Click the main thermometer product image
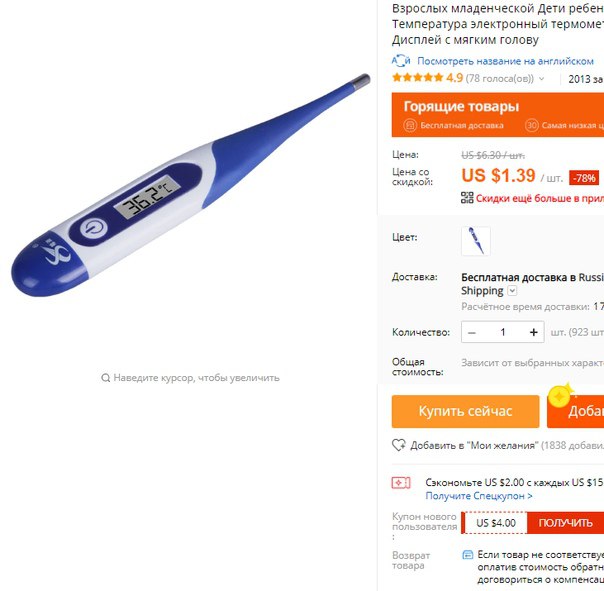Image resolution: width=604 pixels, height=591 pixels. point(191,185)
